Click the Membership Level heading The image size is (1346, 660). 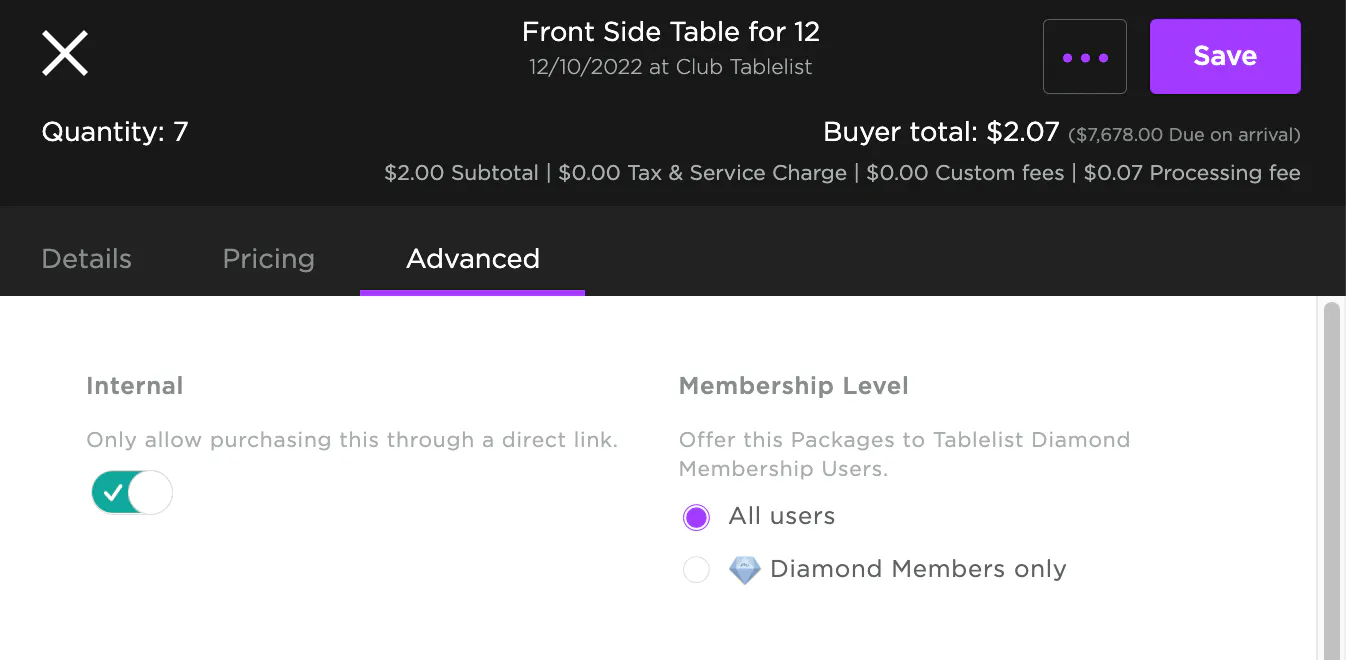point(793,386)
